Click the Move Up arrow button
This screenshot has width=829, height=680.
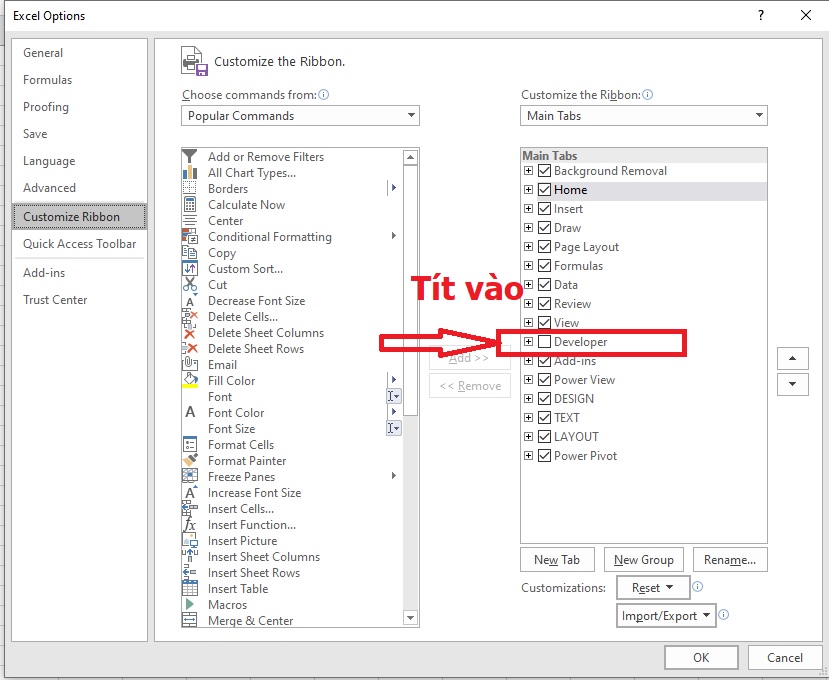coord(793,359)
